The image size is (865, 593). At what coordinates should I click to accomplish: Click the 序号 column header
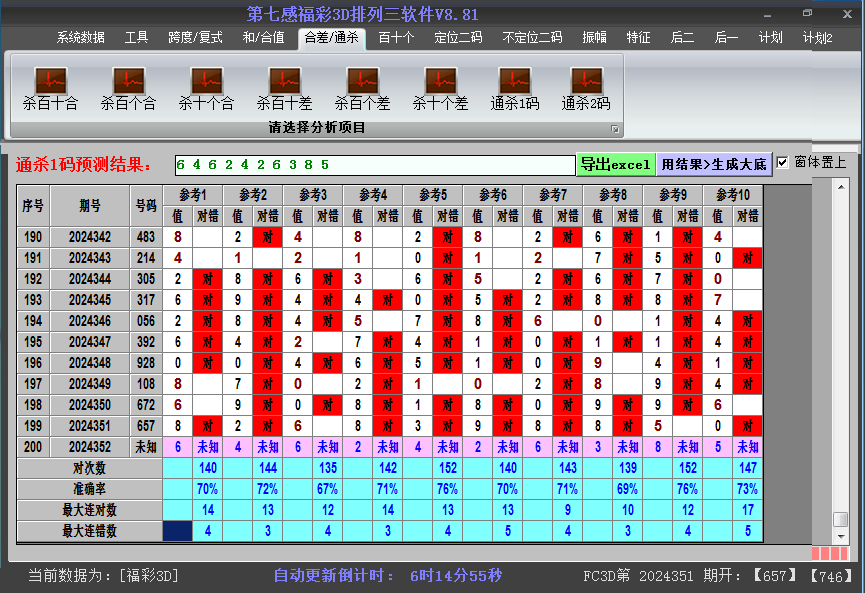click(x=33, y=206)
